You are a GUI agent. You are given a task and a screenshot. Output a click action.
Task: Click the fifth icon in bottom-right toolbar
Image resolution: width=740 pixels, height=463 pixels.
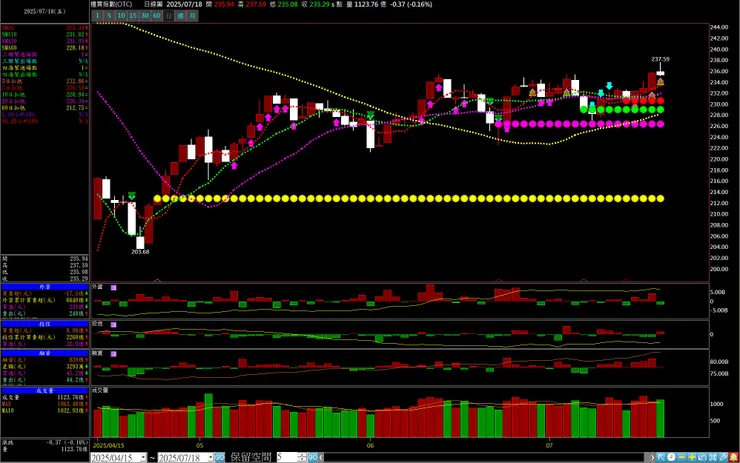tap(702, 457)
